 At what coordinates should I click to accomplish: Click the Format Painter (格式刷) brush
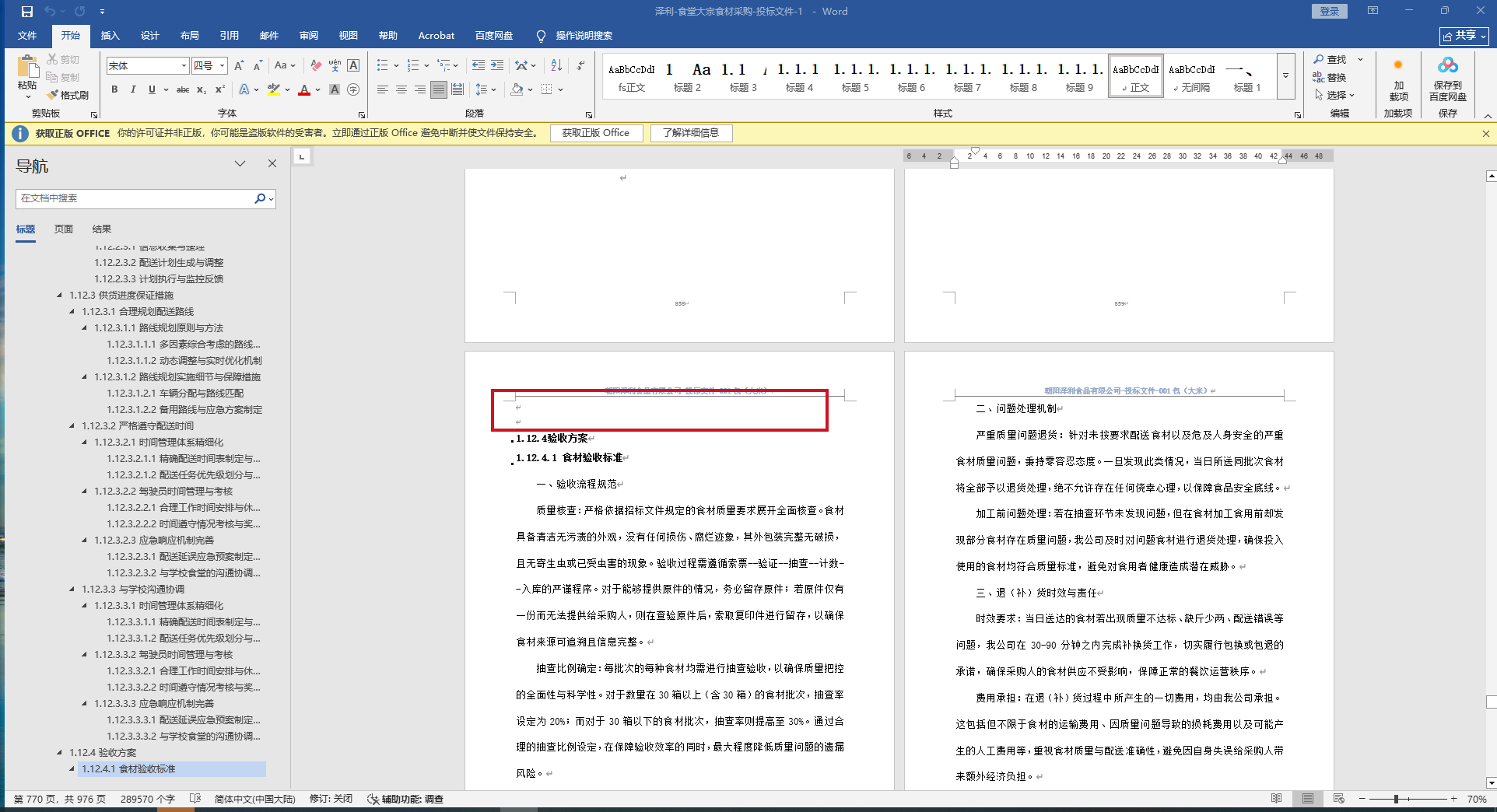[68, 95]
